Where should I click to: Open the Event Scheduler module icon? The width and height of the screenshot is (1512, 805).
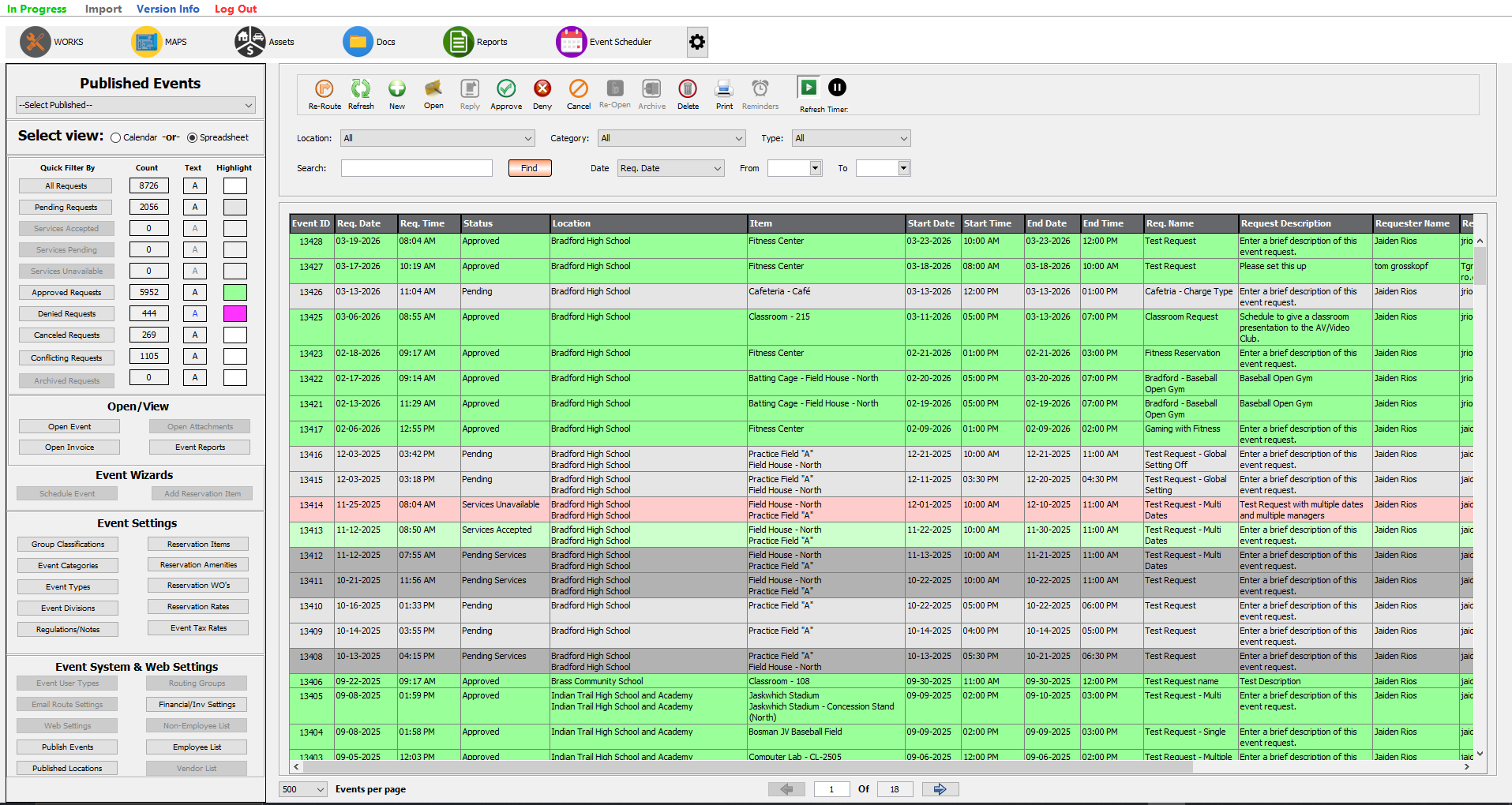coord(571,42)
